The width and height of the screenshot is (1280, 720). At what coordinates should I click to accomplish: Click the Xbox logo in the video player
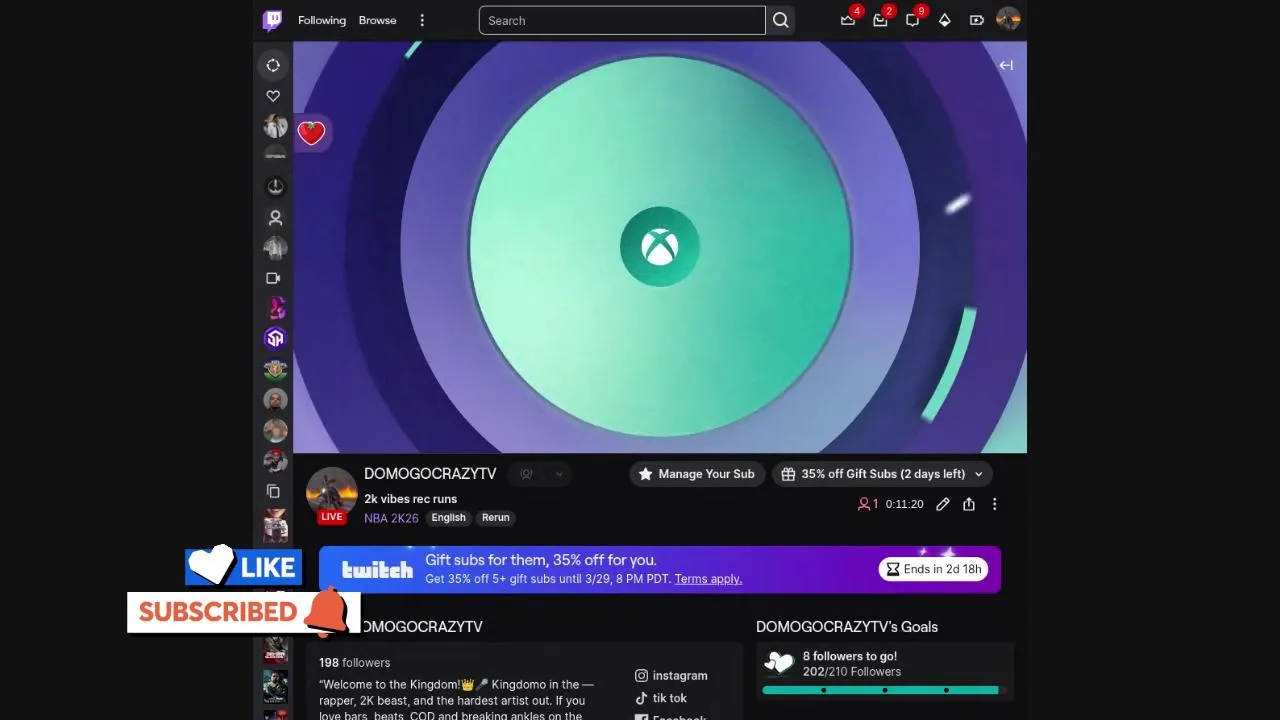(659, 247)
